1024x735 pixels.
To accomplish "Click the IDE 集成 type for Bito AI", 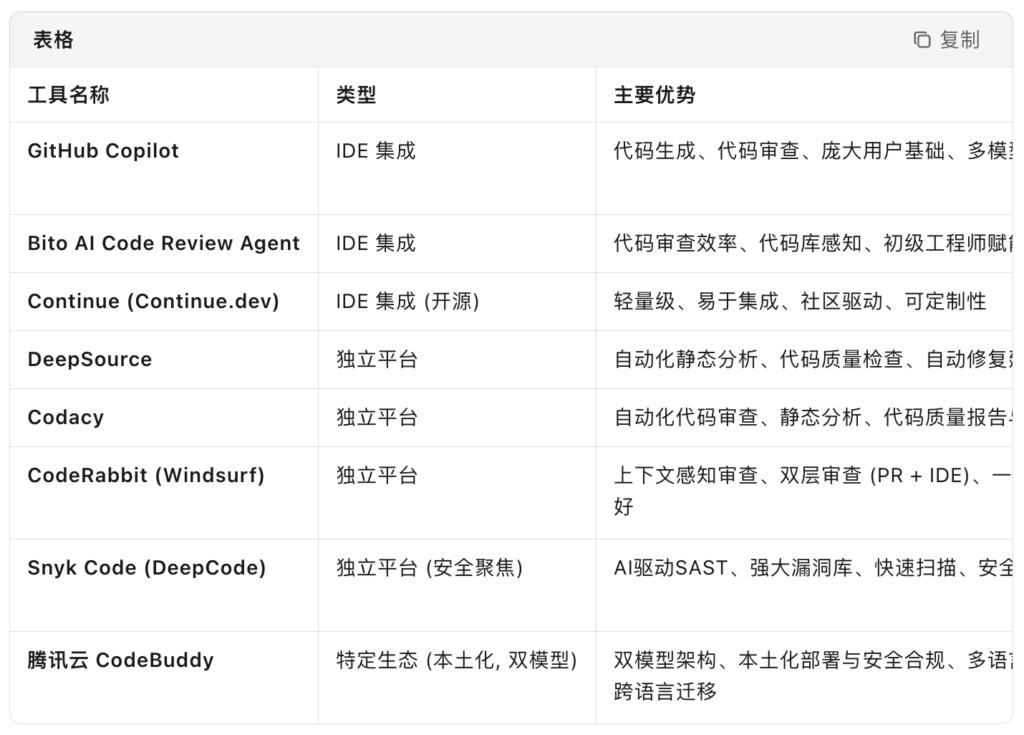I will click(x=376, y=243).
